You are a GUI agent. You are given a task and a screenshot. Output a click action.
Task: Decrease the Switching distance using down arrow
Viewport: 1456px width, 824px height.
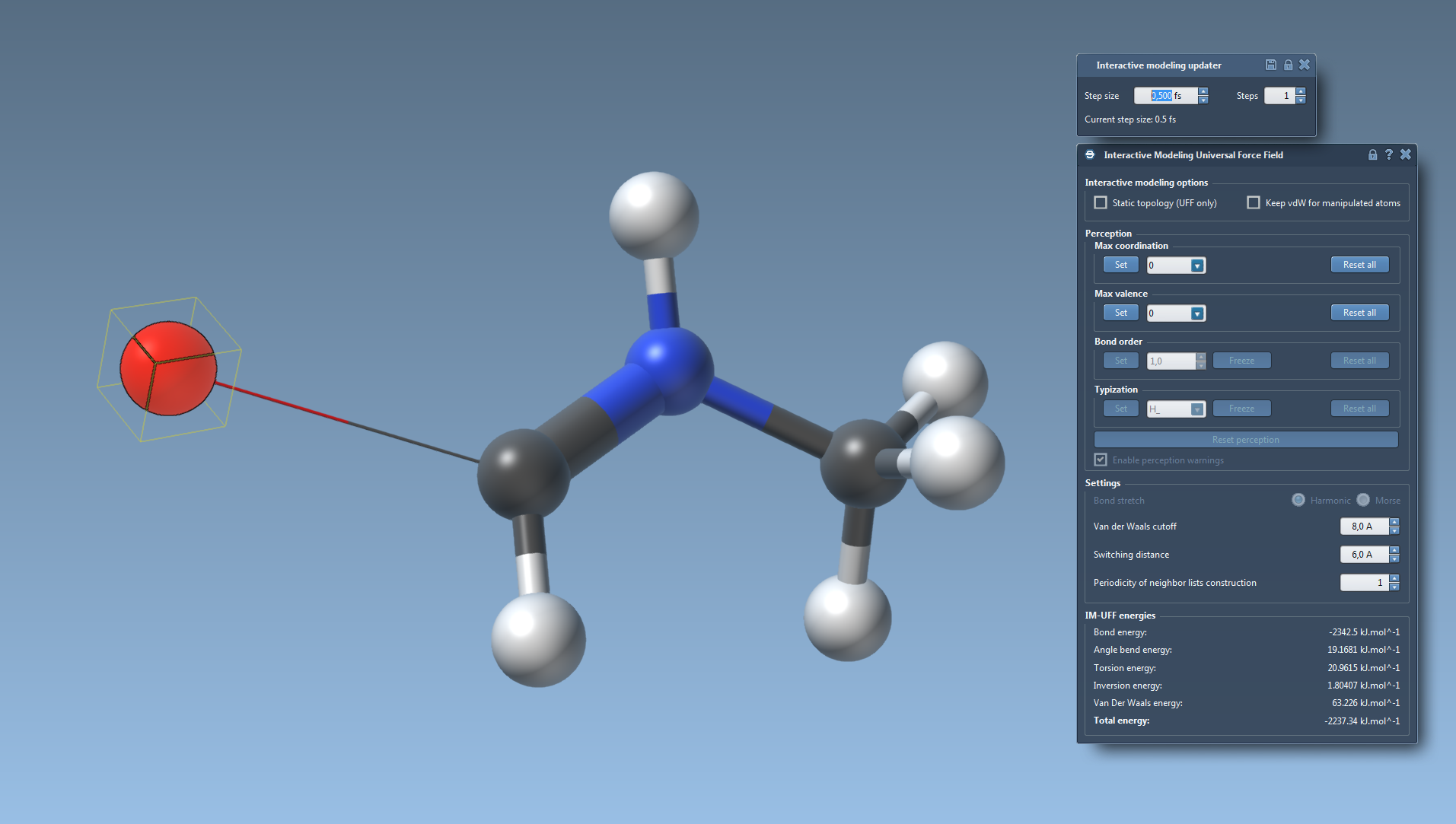coord(1394,558)
